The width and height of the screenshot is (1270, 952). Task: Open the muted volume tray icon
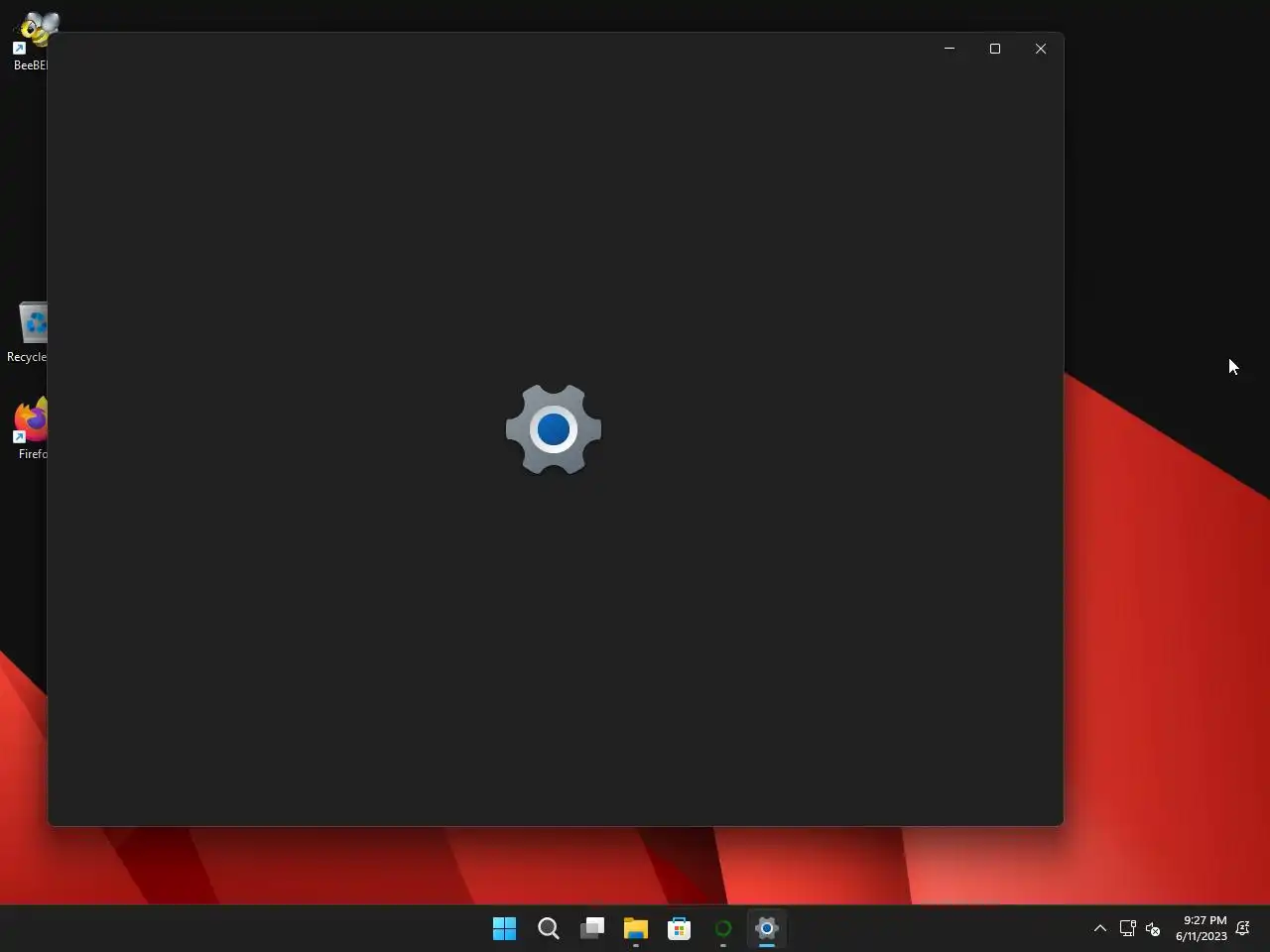pos(1153,928)
